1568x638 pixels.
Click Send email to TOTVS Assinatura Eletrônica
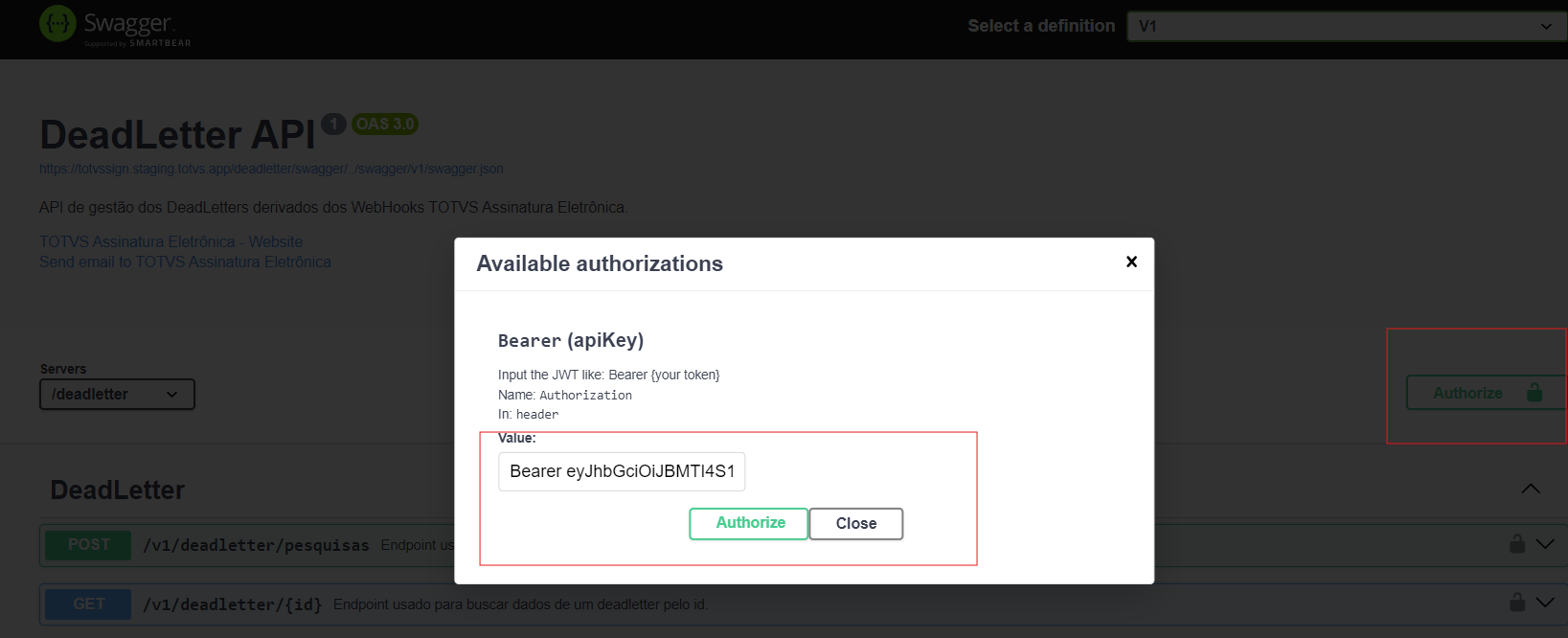point(185,262)
